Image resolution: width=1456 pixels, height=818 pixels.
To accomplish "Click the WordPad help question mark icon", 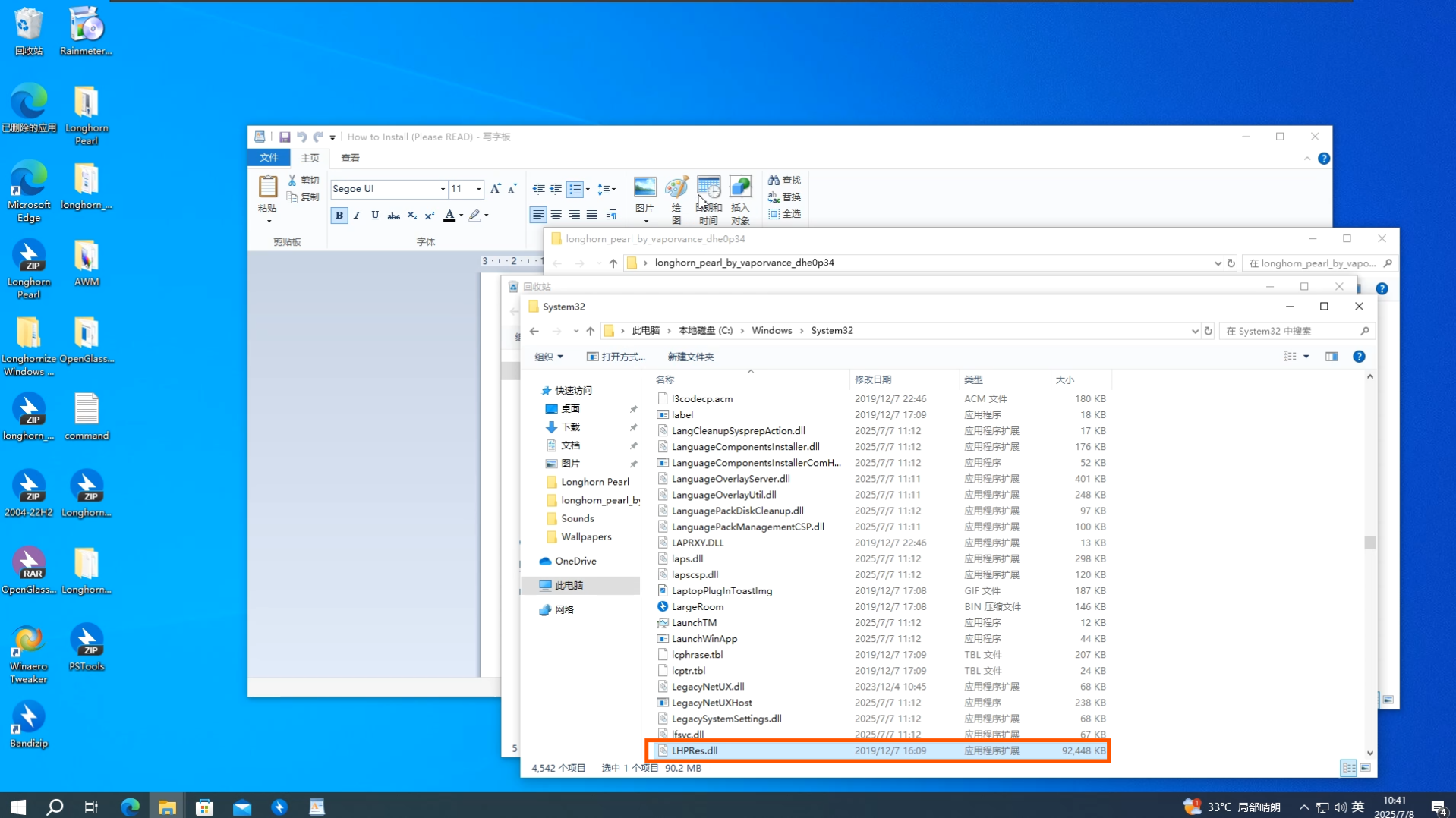I will click(x=1324, y=159).
